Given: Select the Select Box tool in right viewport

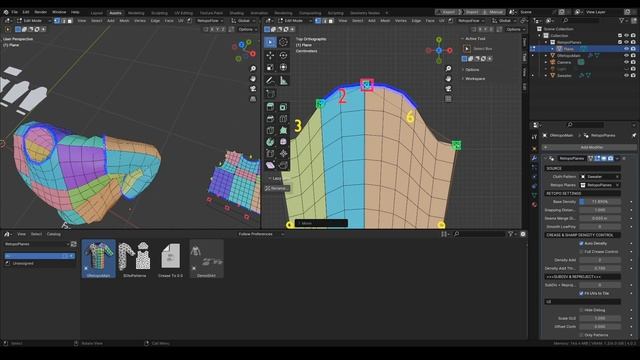Looking at the screenshot, I should (x=270, y=42).
